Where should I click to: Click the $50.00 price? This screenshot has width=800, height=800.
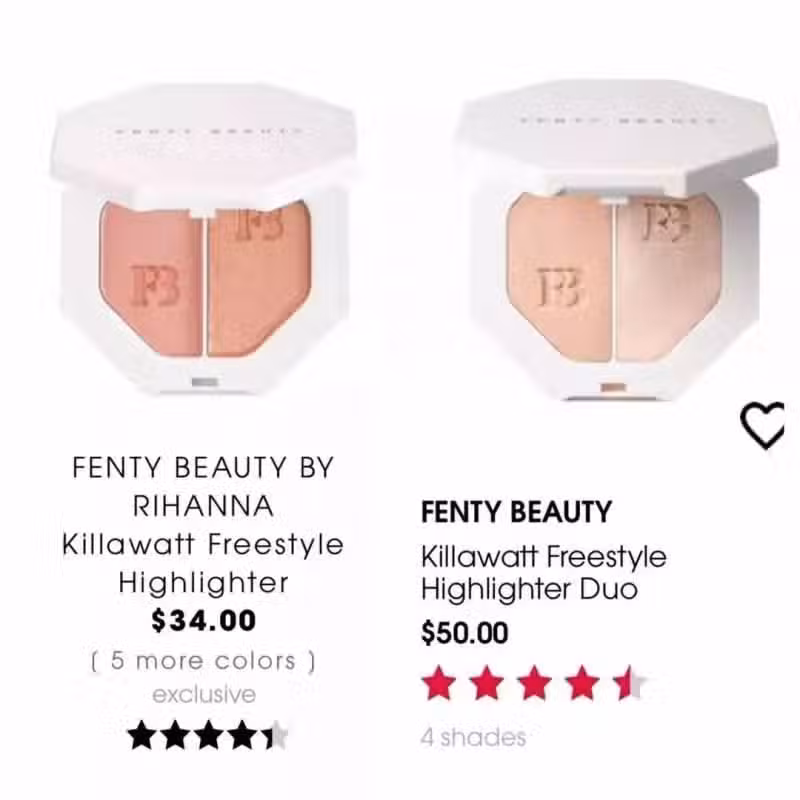click(x=464, y=633)
